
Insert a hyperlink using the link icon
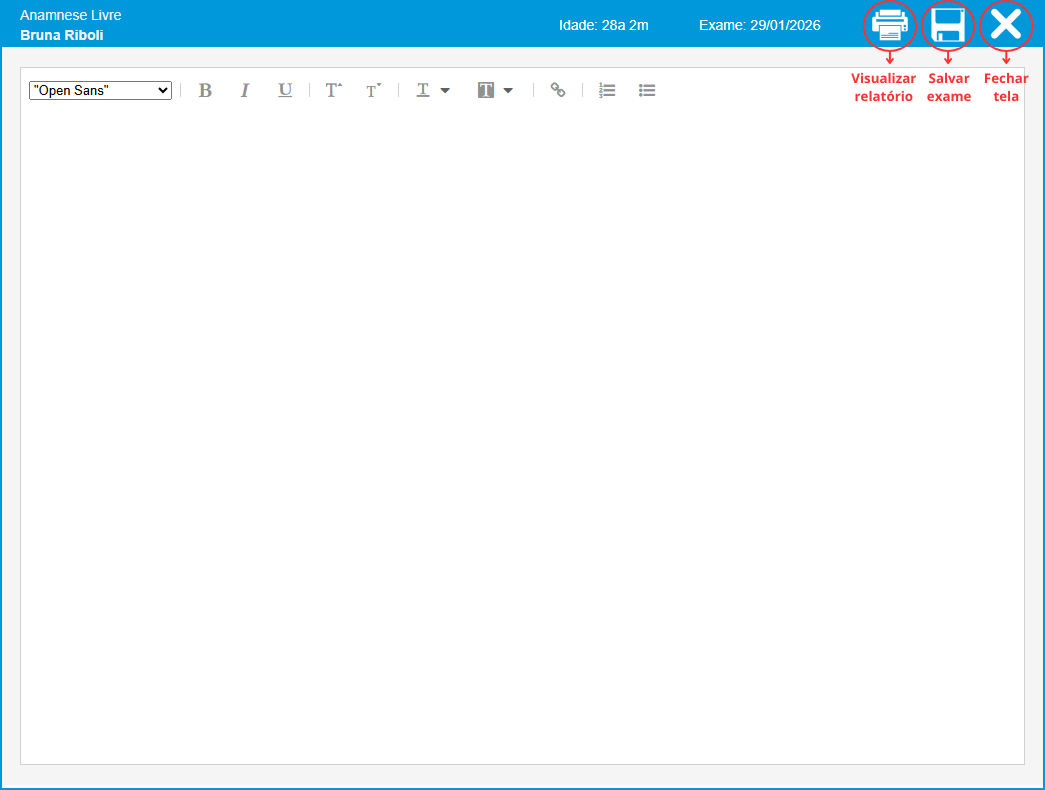558,90
